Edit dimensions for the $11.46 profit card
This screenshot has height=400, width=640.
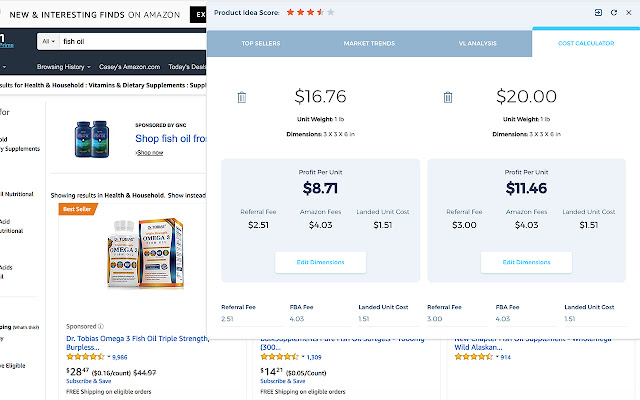(x=526, y=262)
